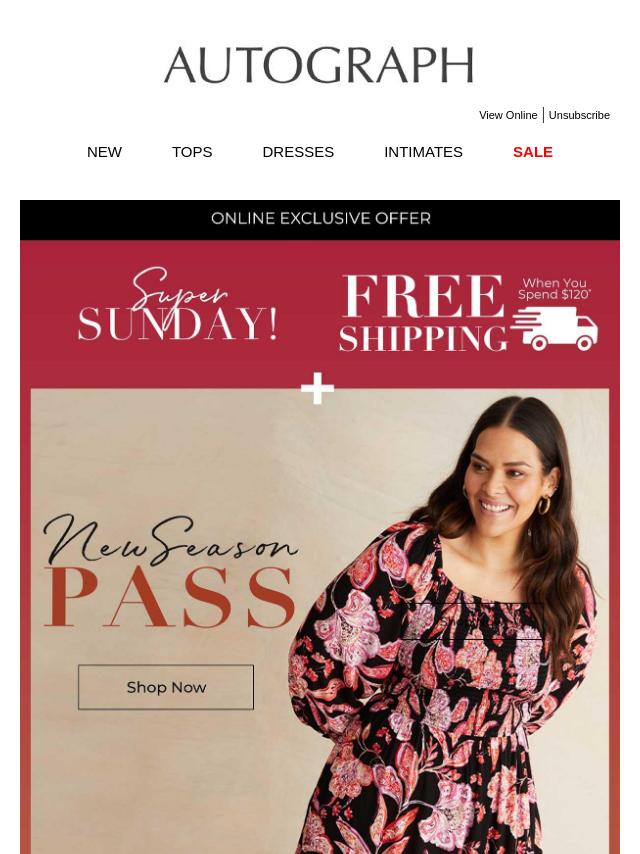Open the View Online link
Image resolution: width=640 pixels, height=854 pixels.
pos(508,115)
